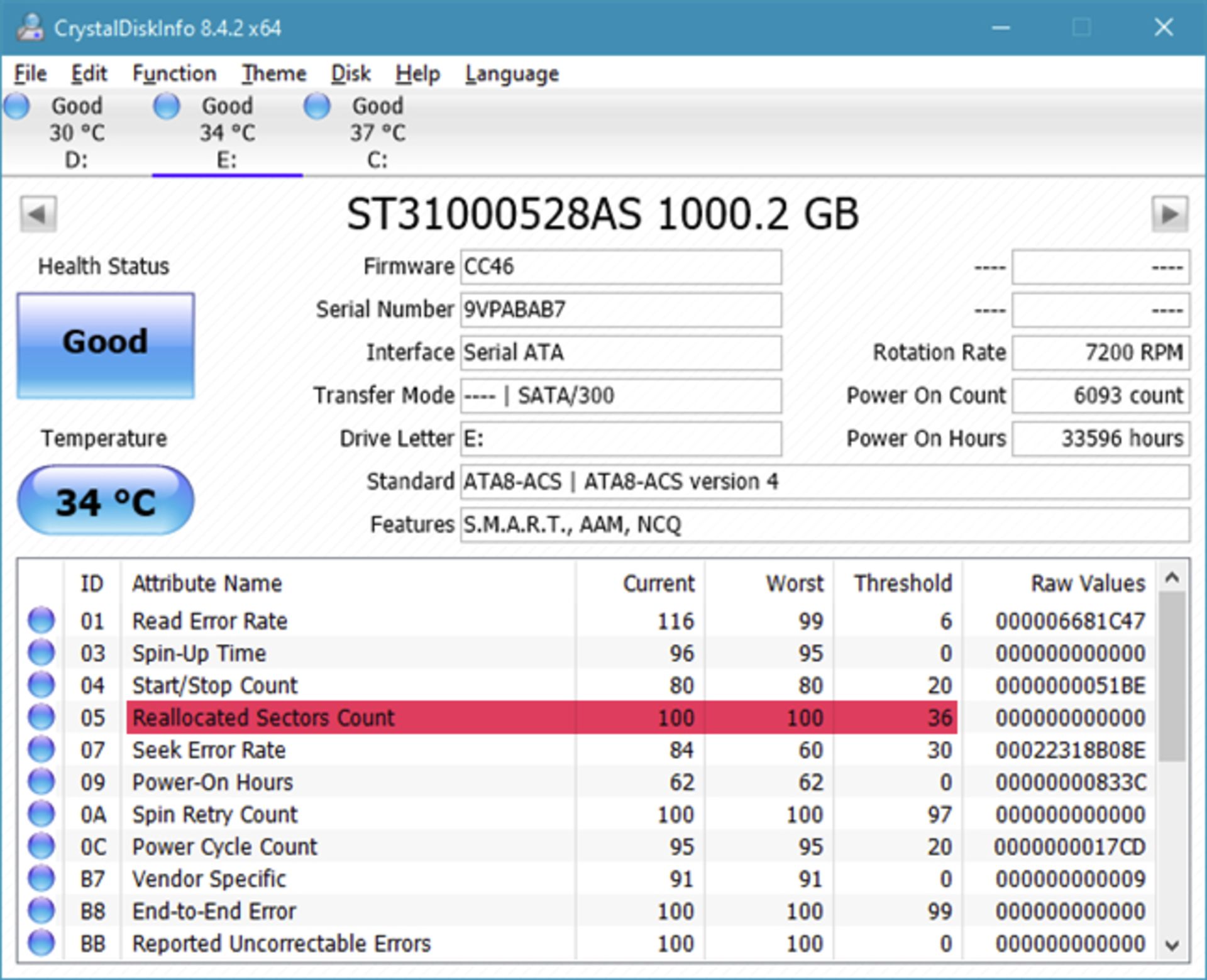Click the Good health status button

tap(106, 345)
